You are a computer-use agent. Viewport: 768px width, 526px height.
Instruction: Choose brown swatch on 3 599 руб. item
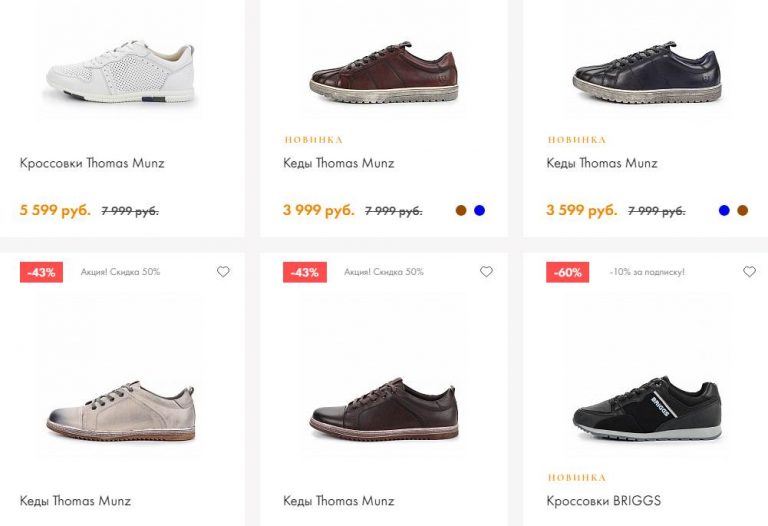[742, 211]
